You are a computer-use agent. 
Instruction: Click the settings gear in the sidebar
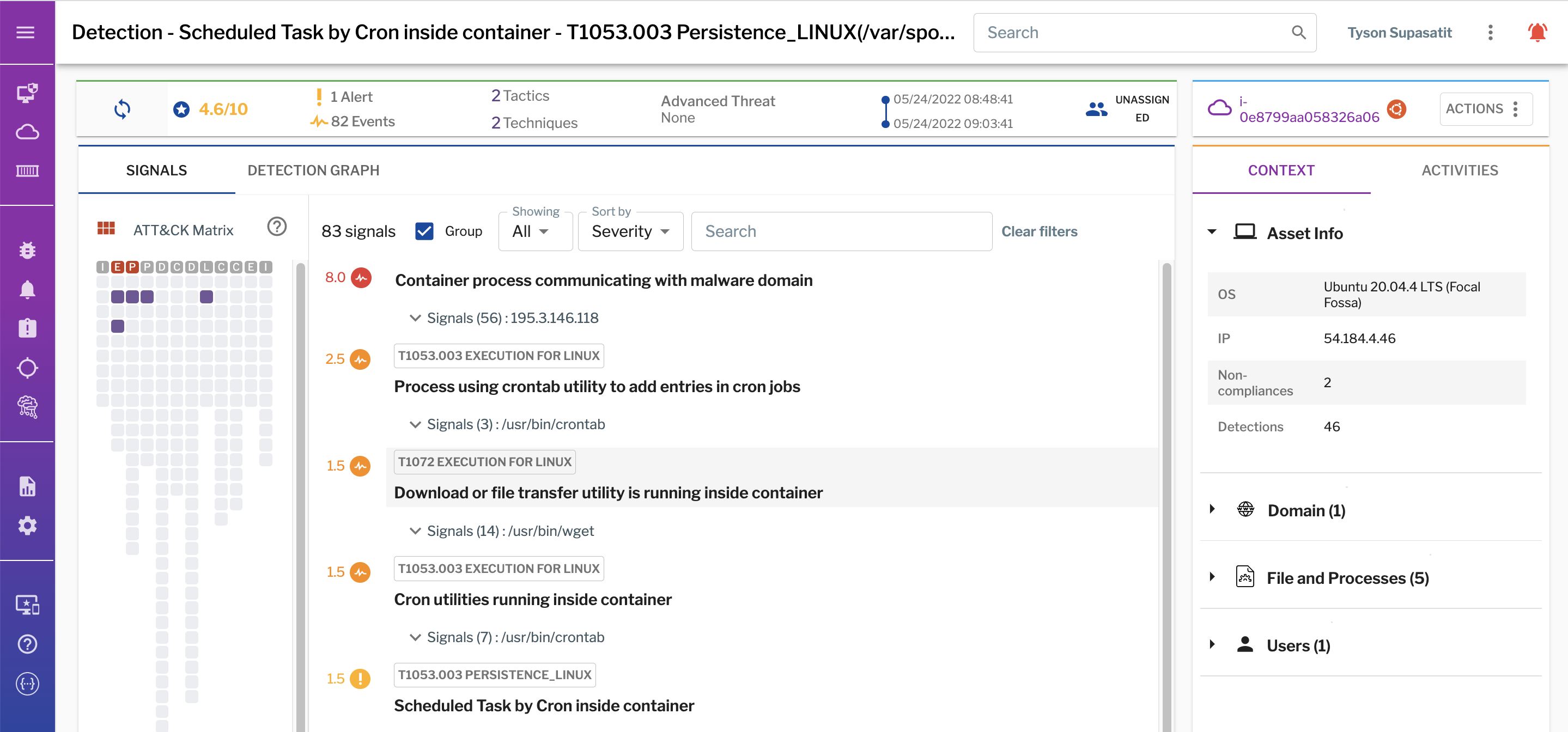click(27, 525)
